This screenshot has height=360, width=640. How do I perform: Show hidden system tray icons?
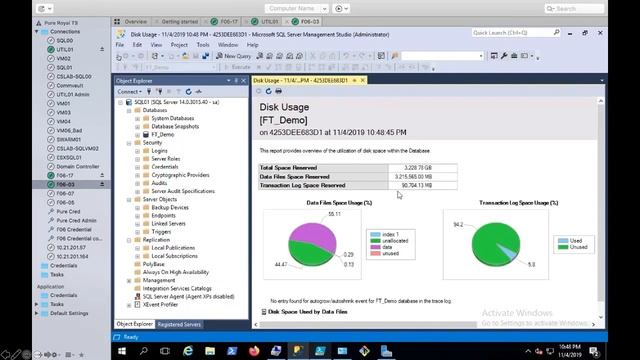pyautogui.click(x=528, y=351)
